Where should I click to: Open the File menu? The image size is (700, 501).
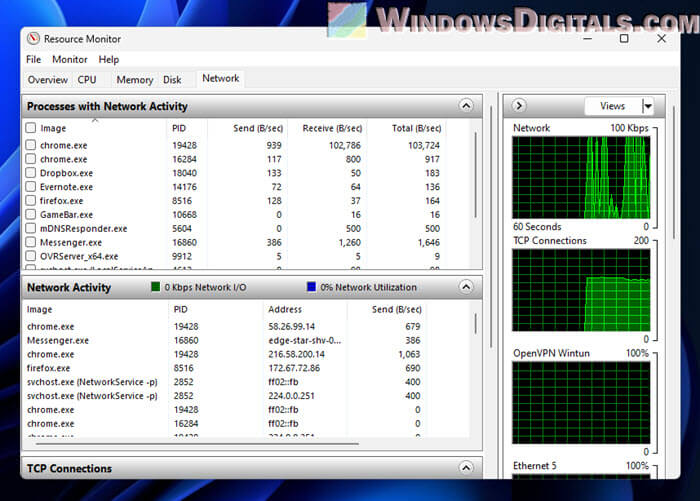[x=33, y=59]
